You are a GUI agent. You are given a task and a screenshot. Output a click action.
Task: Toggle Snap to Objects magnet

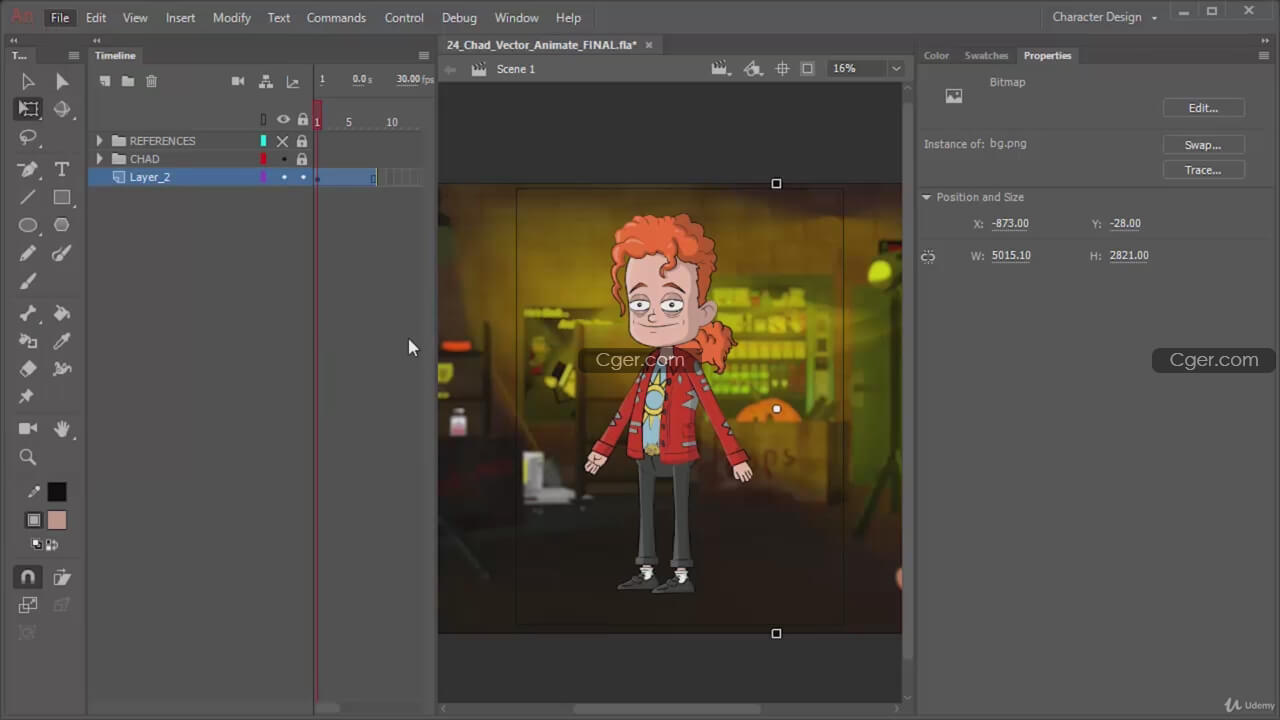[28, 577]
